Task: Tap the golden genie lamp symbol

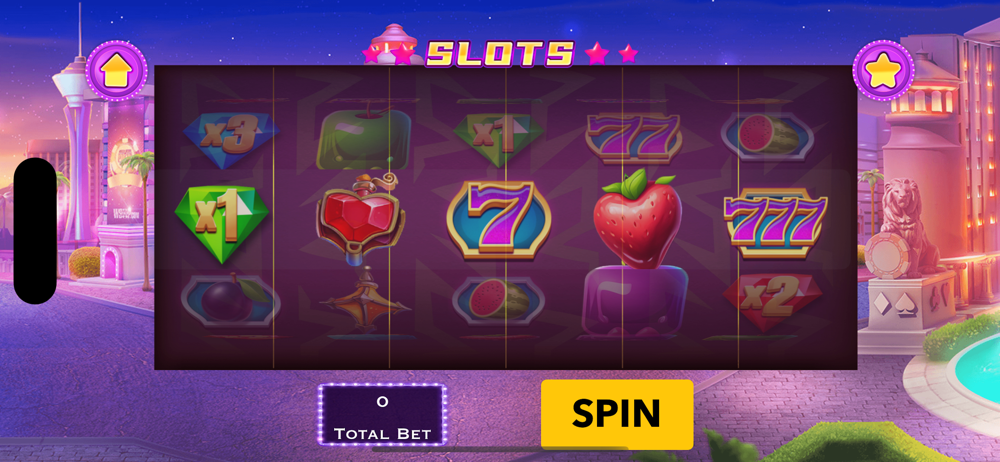Action: (364, 301)
